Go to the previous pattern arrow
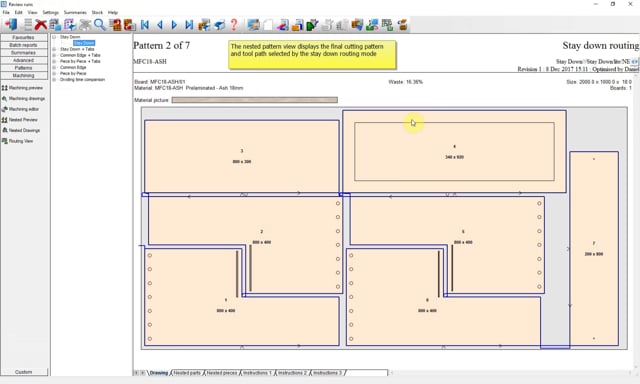The height and width of the screenshot is (384, 640). (160, 25)
